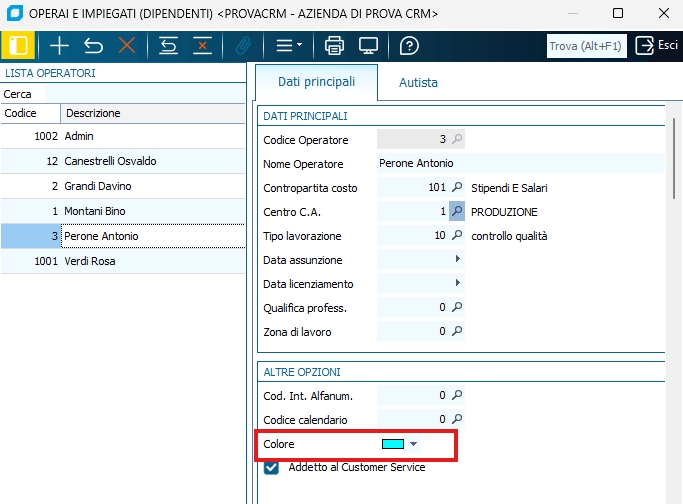Click the undo arrow icon in toolbar
This screenshot has height=504, width=683.
[93, 45]
